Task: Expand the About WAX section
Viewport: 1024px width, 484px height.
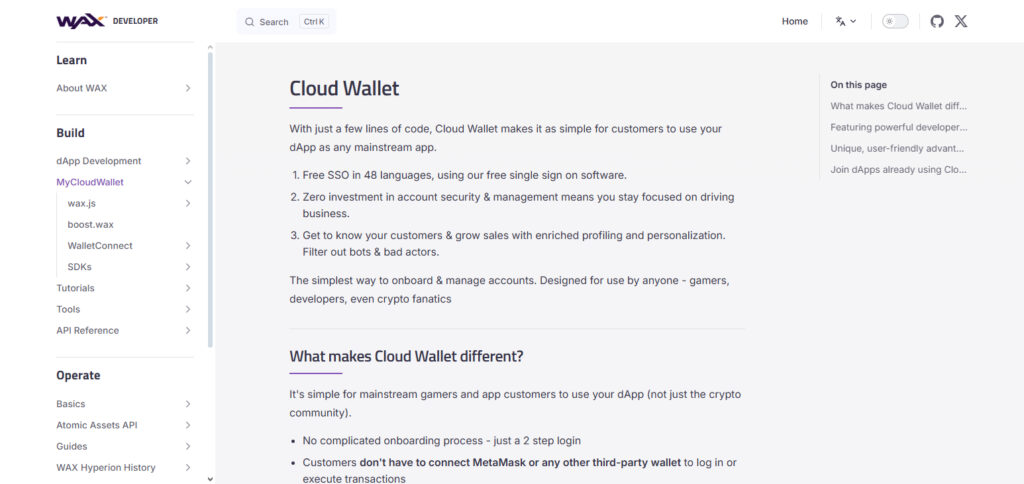Action: (187, 88)
